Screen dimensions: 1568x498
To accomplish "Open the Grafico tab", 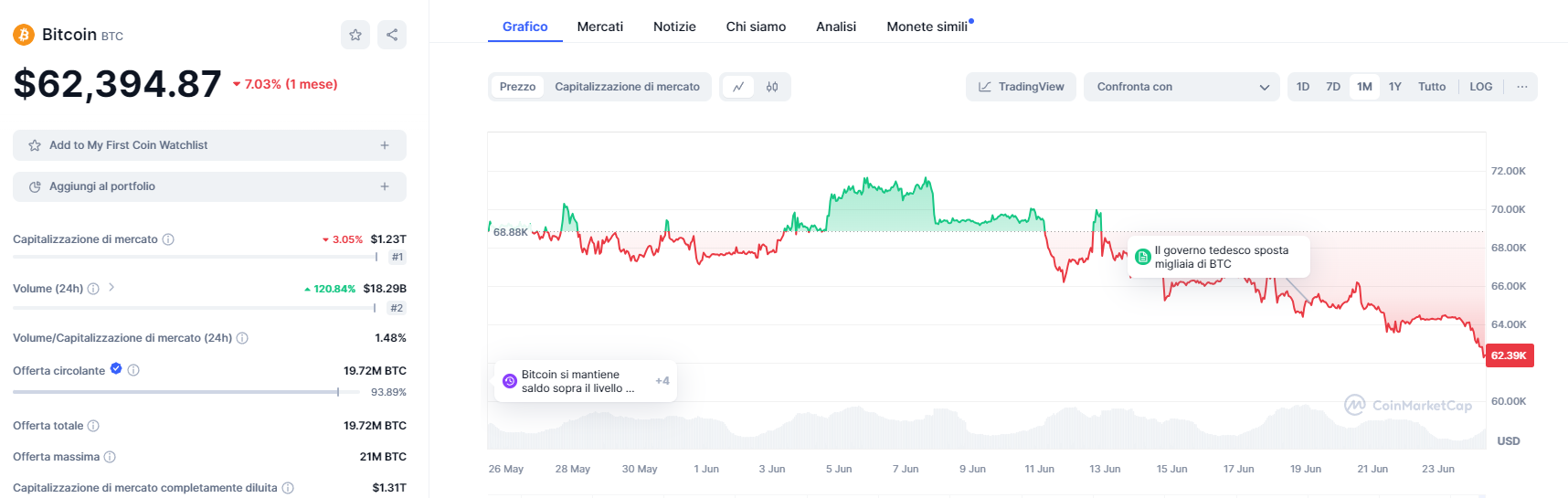I will [x=525, y=26].
